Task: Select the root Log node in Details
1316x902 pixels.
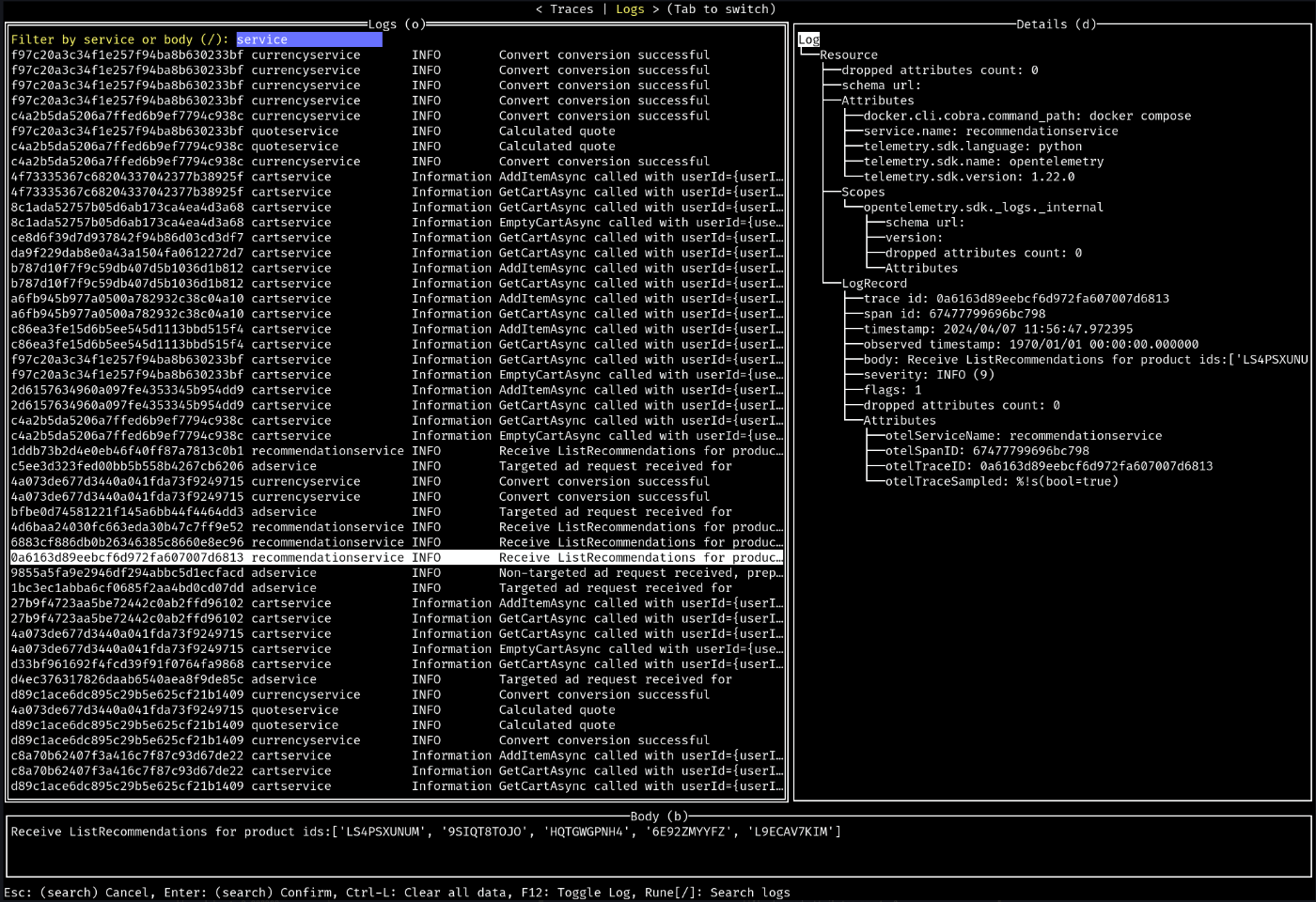Action: click(808, 39)
